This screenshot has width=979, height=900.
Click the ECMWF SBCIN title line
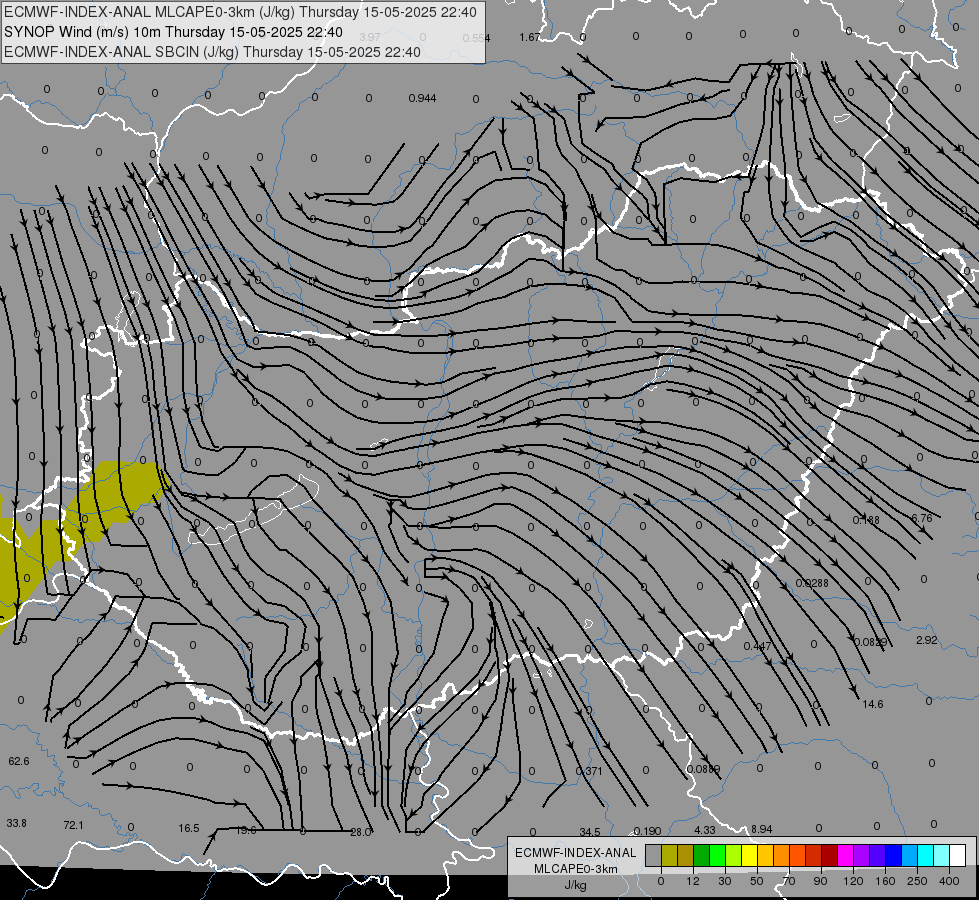(x=212, y=52)
